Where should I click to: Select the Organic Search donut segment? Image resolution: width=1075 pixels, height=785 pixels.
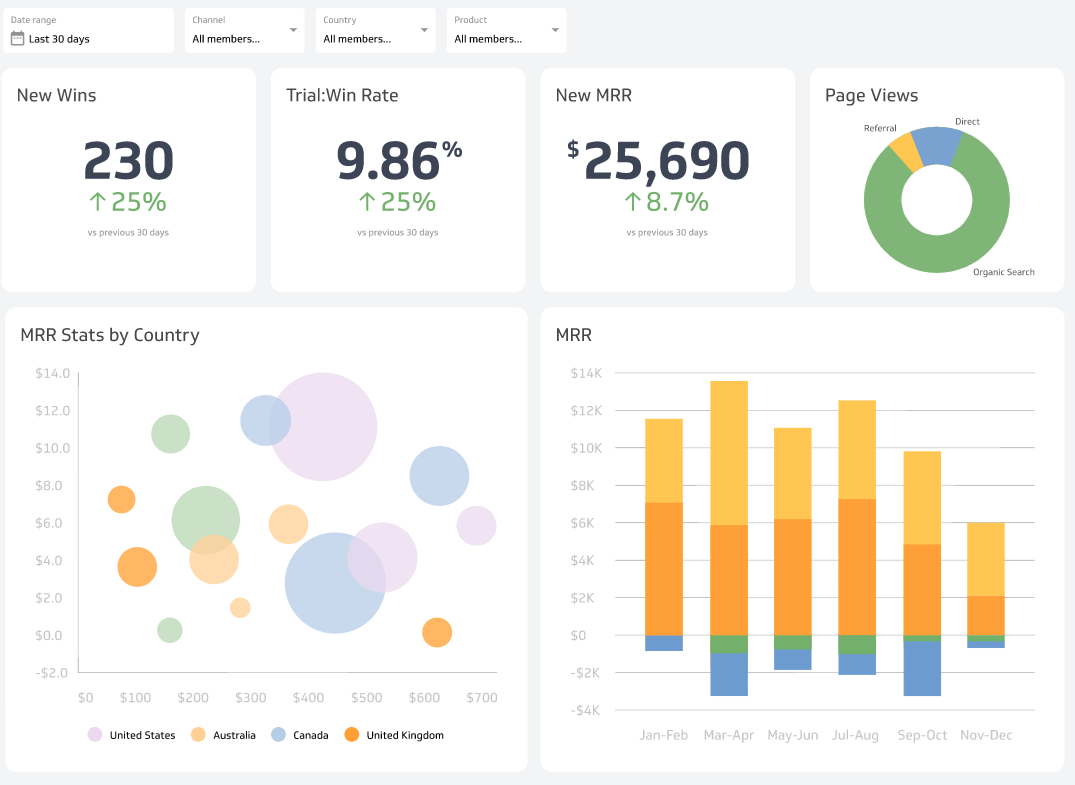coord(937,255)
